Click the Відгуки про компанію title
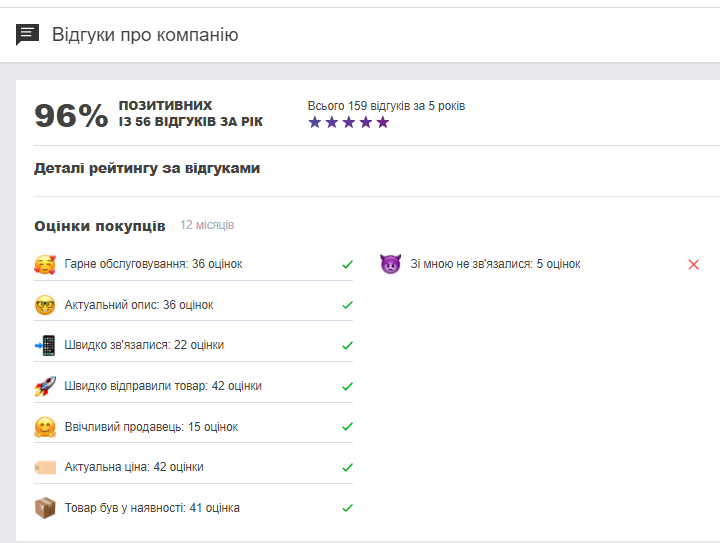The image size is (720, 543). pos(145,35)
